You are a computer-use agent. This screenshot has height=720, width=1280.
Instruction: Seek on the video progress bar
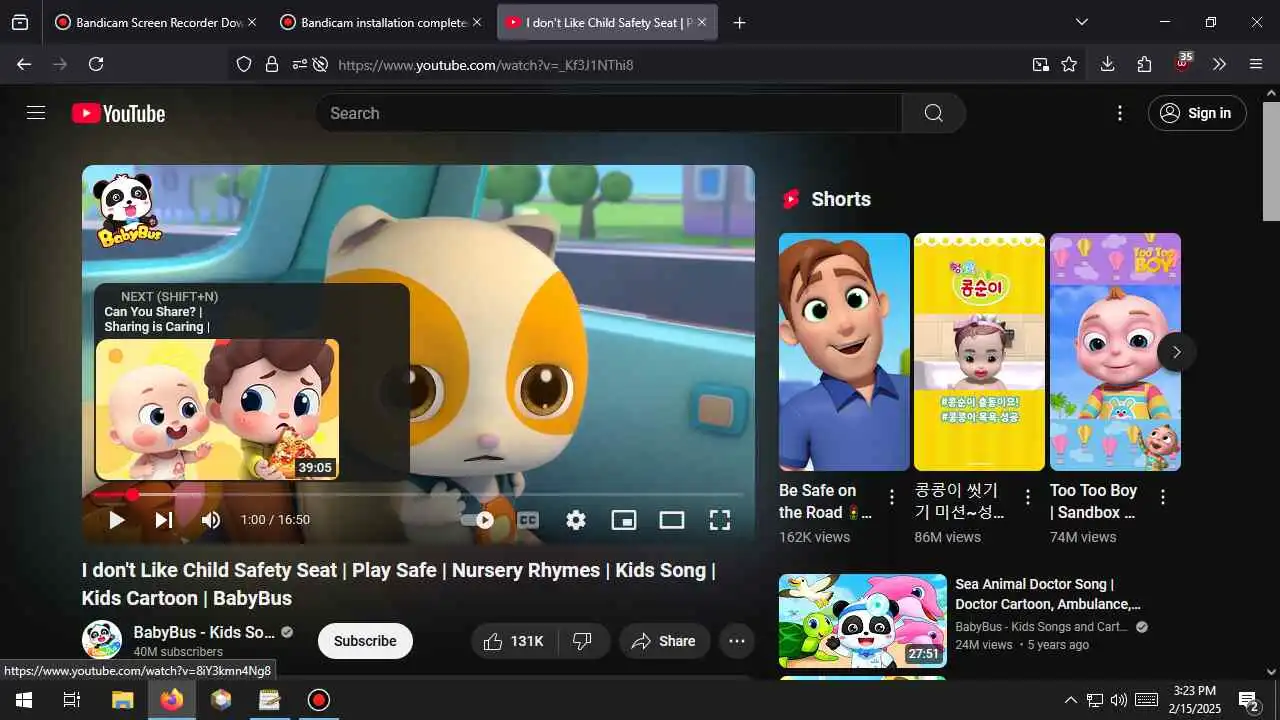(418, 495)
